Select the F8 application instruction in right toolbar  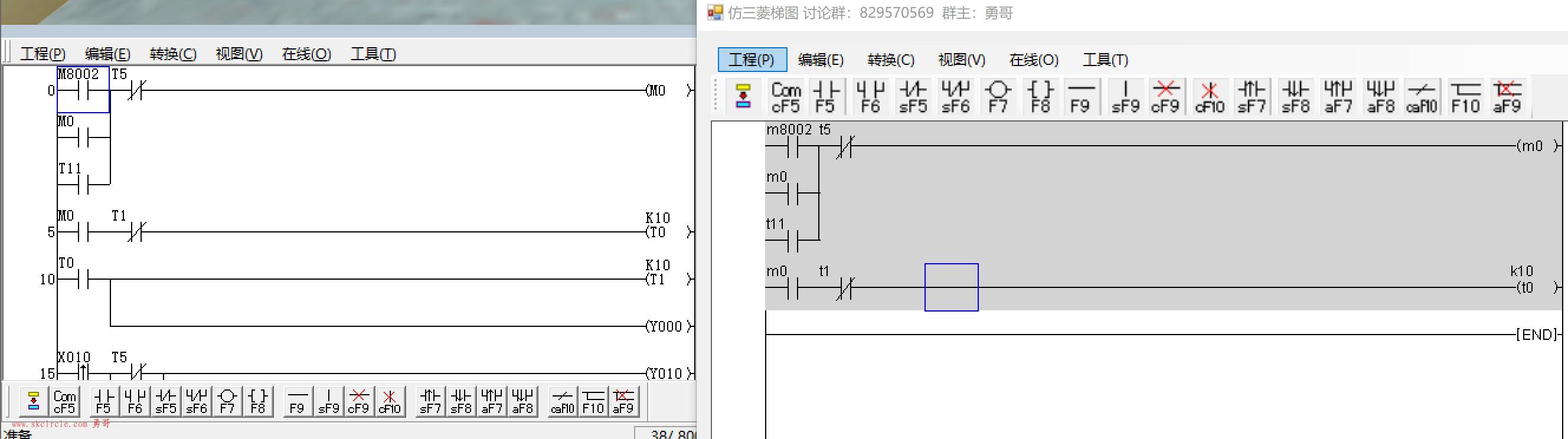(1040, 97)
